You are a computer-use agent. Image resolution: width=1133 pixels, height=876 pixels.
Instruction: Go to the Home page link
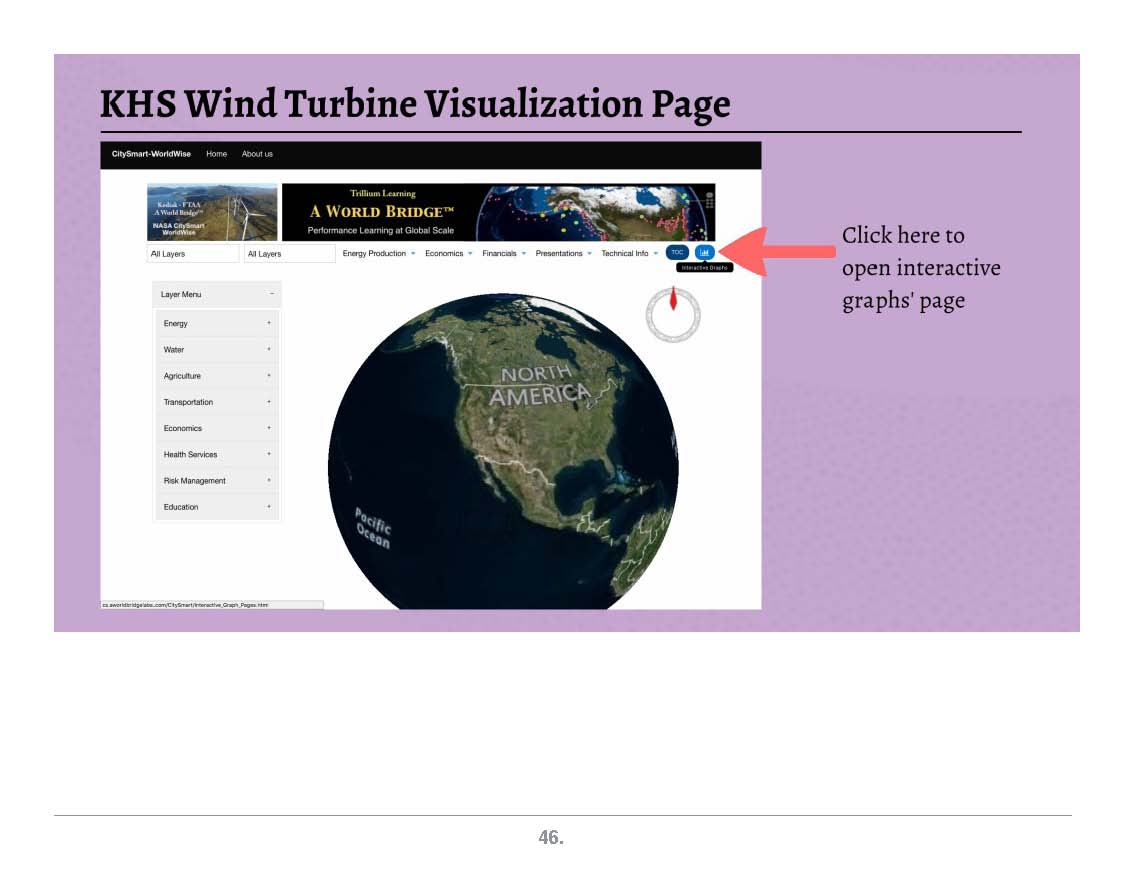(x=216, y=154)
